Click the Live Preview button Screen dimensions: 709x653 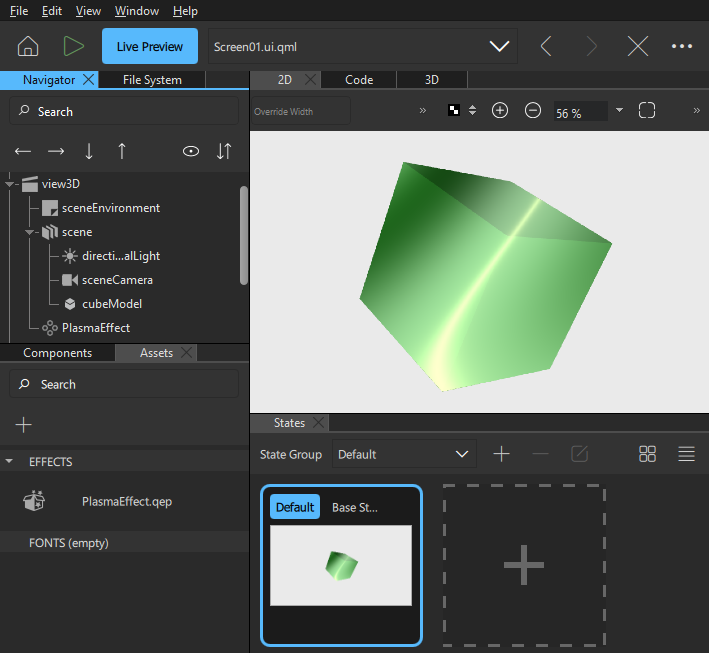pyautogui.click(x=150, y=46)
